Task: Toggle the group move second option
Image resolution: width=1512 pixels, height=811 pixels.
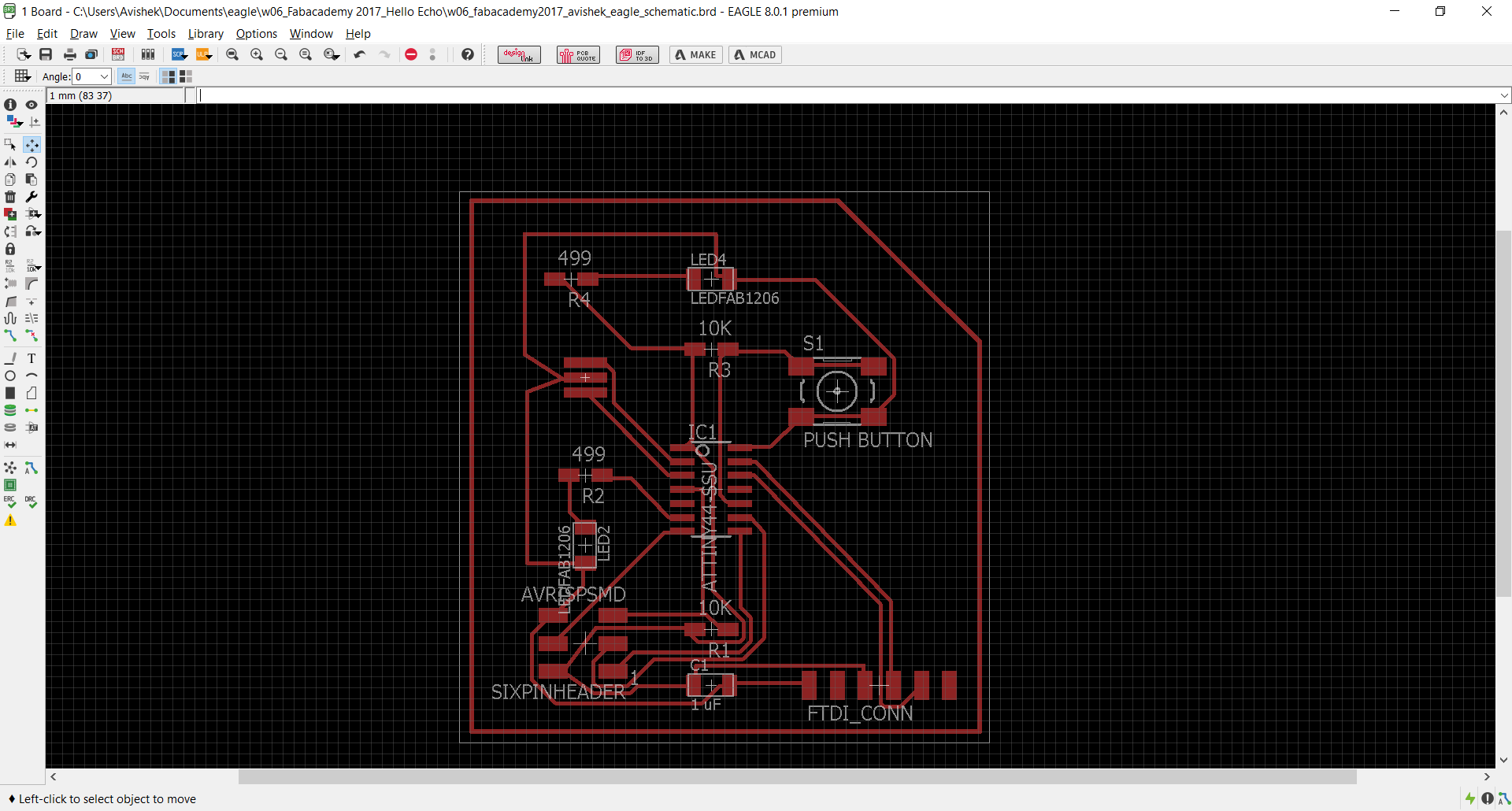Action: [186, 76]
